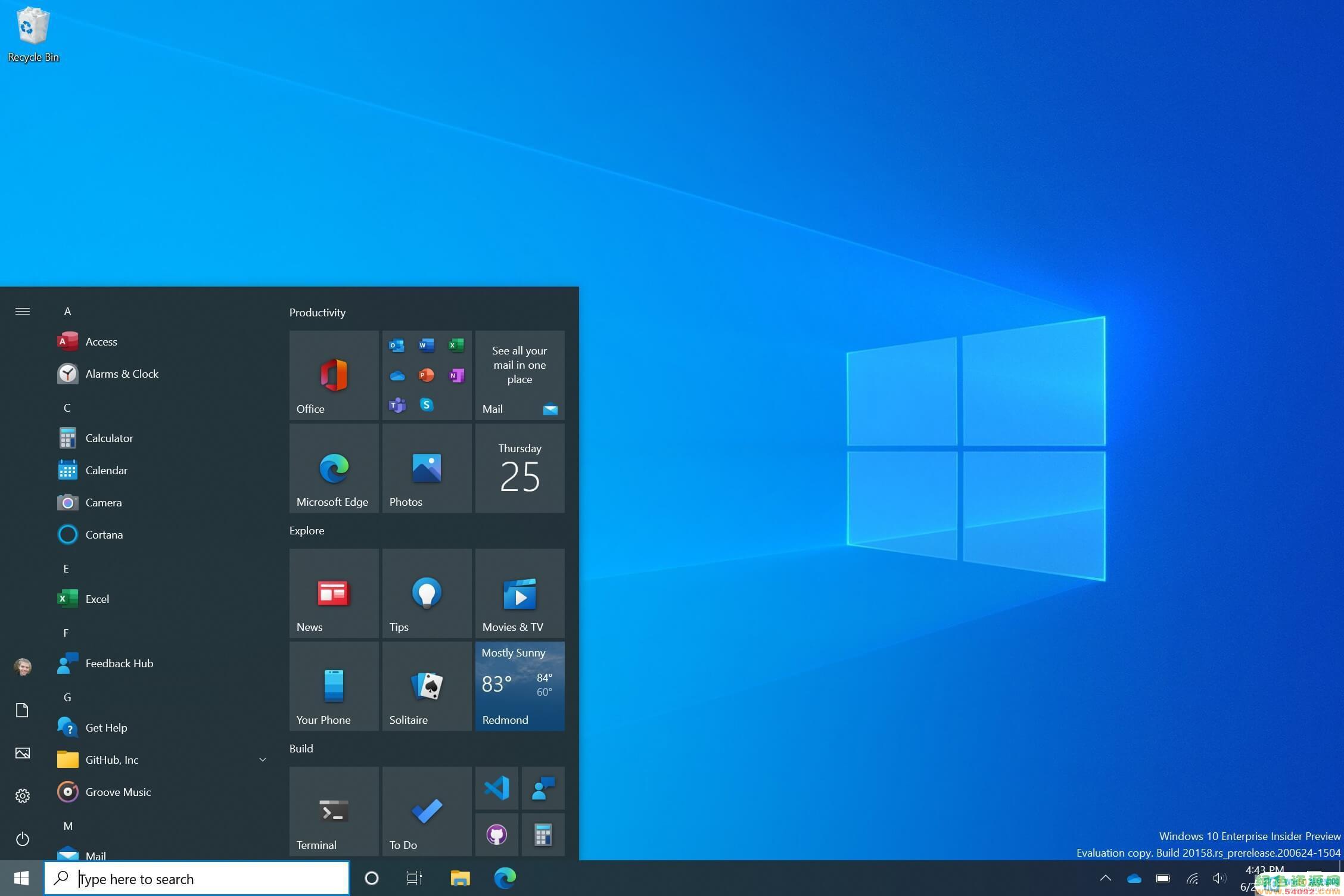Open the Tips tile
The height and width of the screenshot is (896, 1344).
(427, 593)
